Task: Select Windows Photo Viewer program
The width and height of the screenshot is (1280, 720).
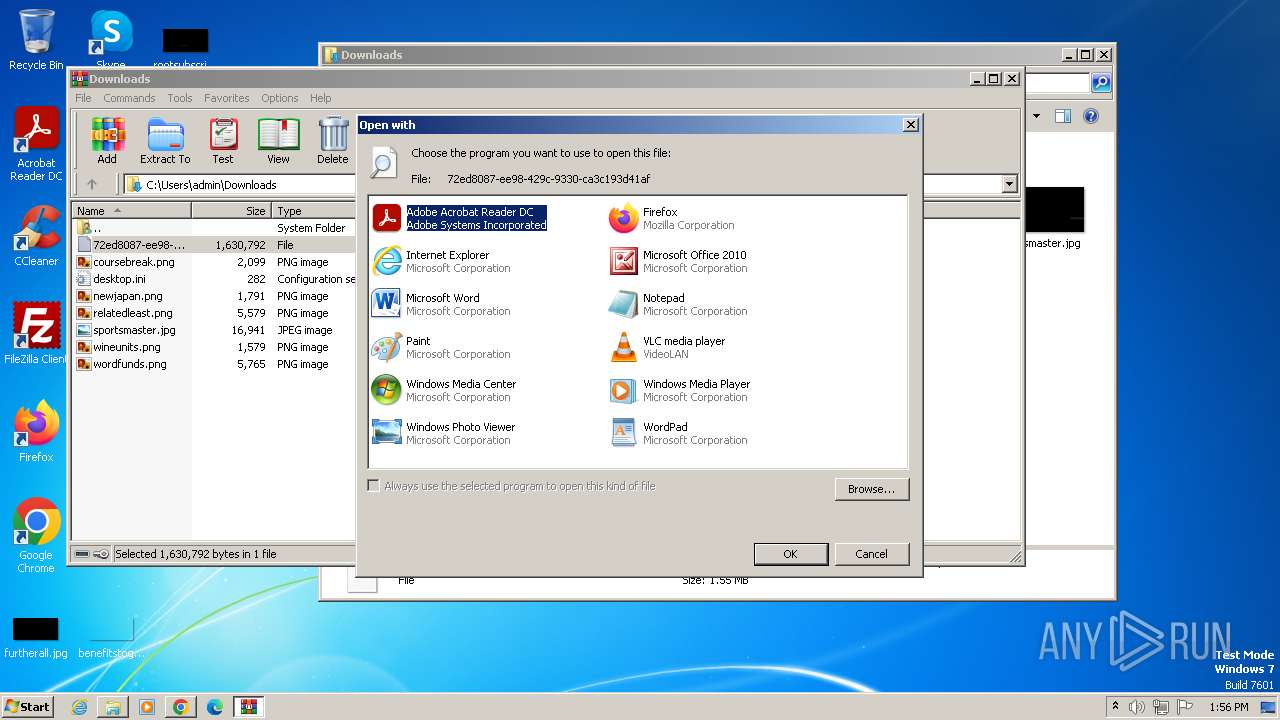Action: (444, 433)
